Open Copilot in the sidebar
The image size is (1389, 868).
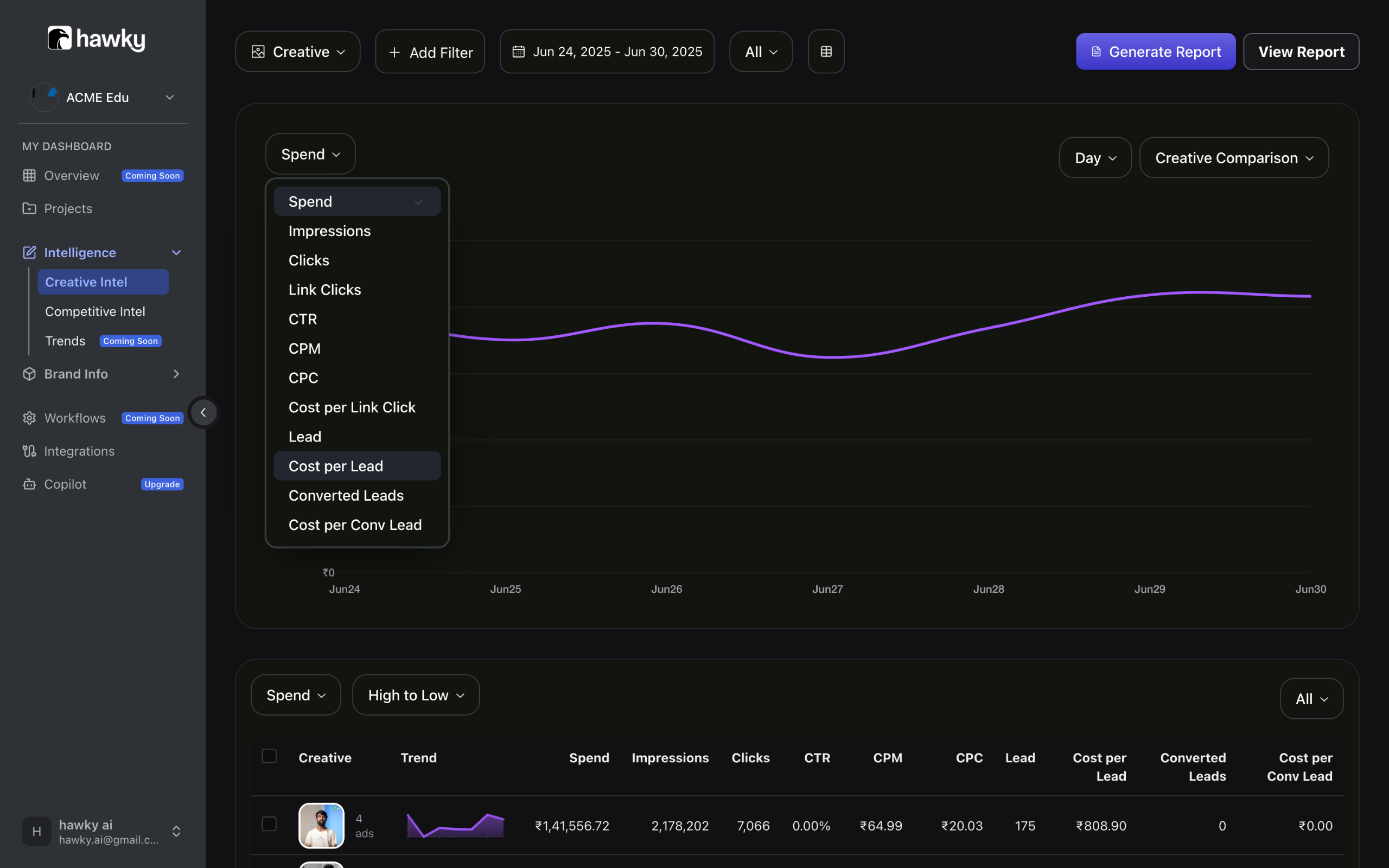pyautogui.click(x=65, y=484)
